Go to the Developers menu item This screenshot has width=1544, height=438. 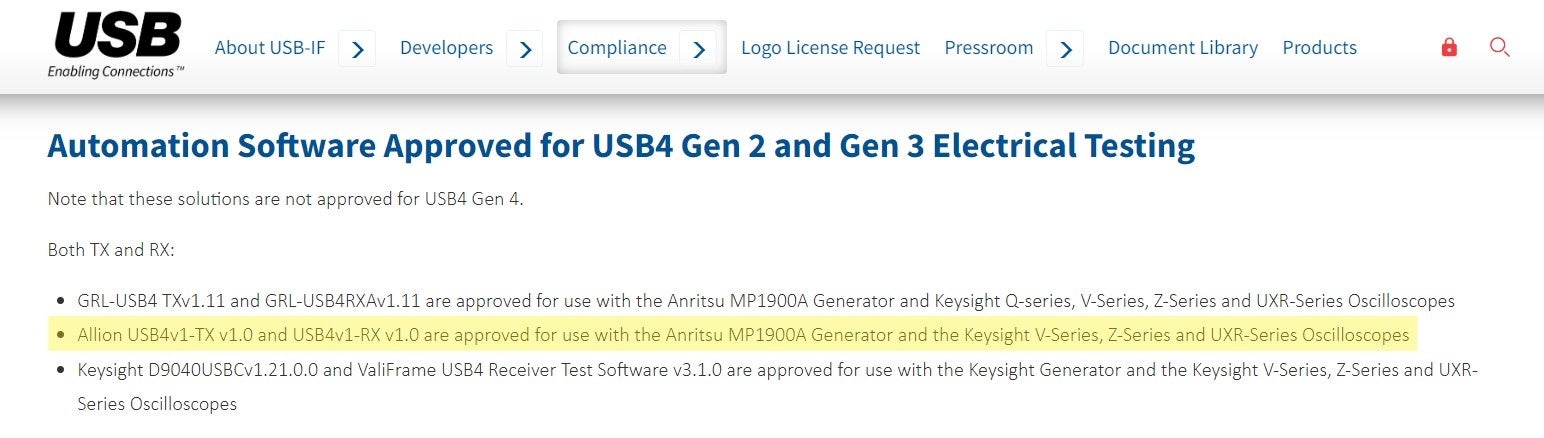point(446,48)
